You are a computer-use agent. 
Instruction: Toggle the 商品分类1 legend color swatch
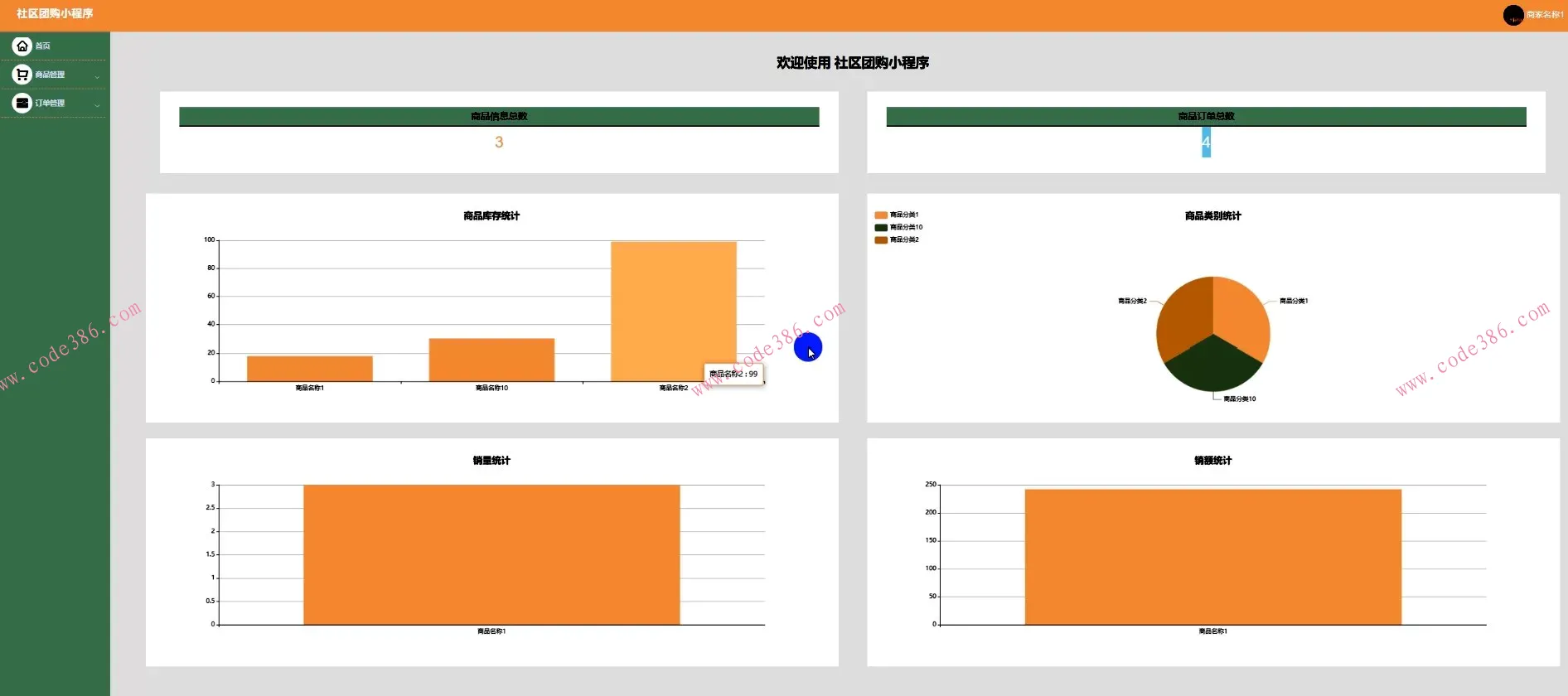881,215
